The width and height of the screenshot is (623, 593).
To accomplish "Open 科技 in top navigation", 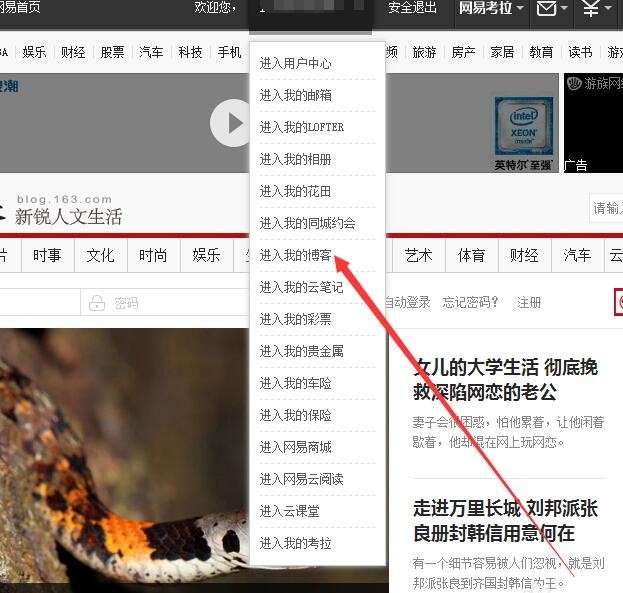I will click(x=190, y=52).
